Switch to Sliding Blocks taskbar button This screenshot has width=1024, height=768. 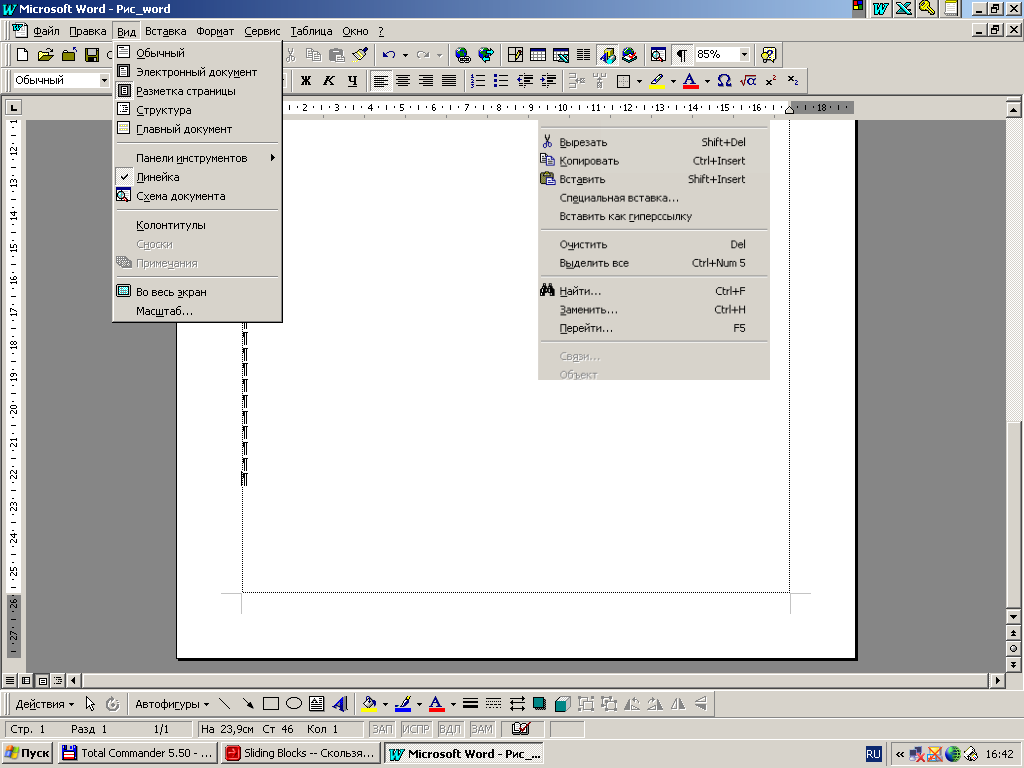(x=301, y=753)
